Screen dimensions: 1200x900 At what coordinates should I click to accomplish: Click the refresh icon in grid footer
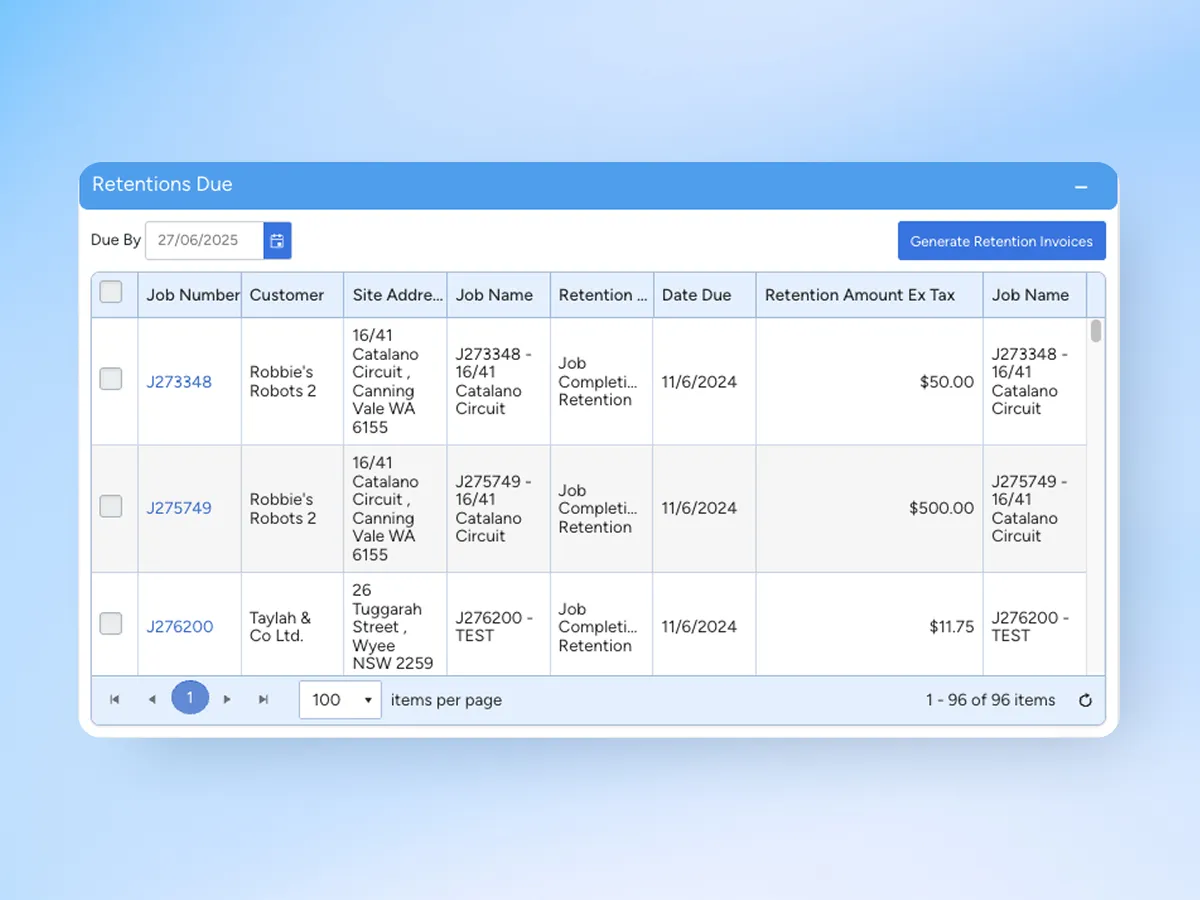pos(1085,700)
